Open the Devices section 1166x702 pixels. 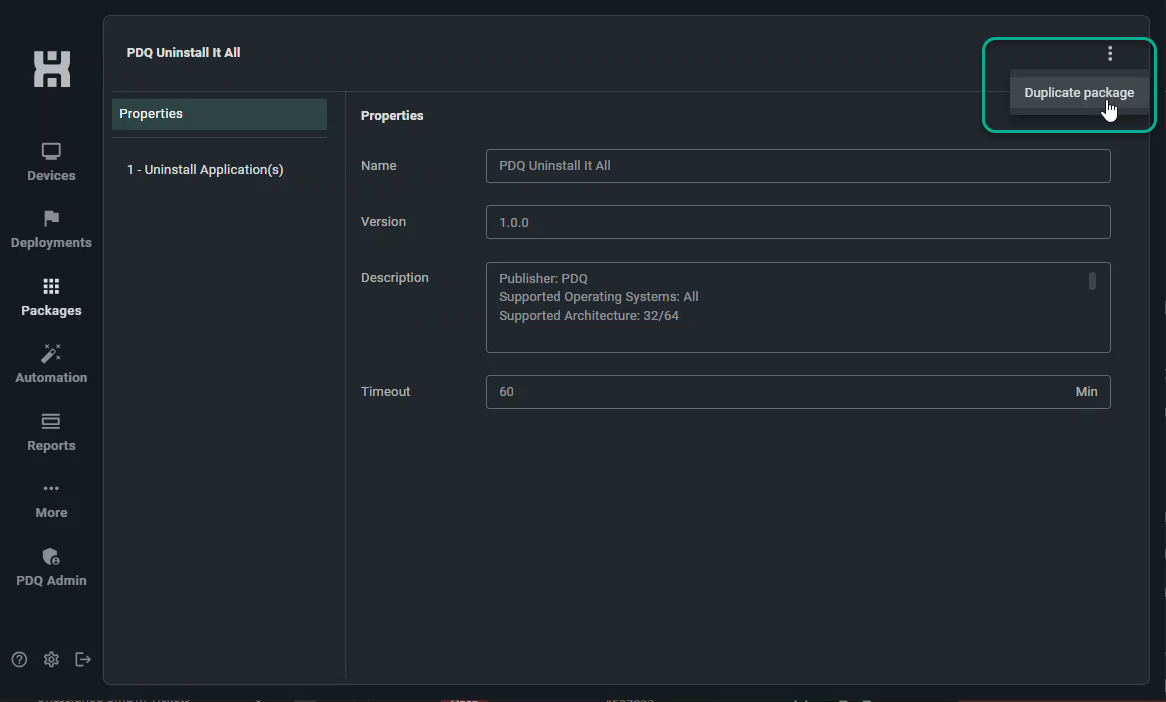click(x=50, y=162)
